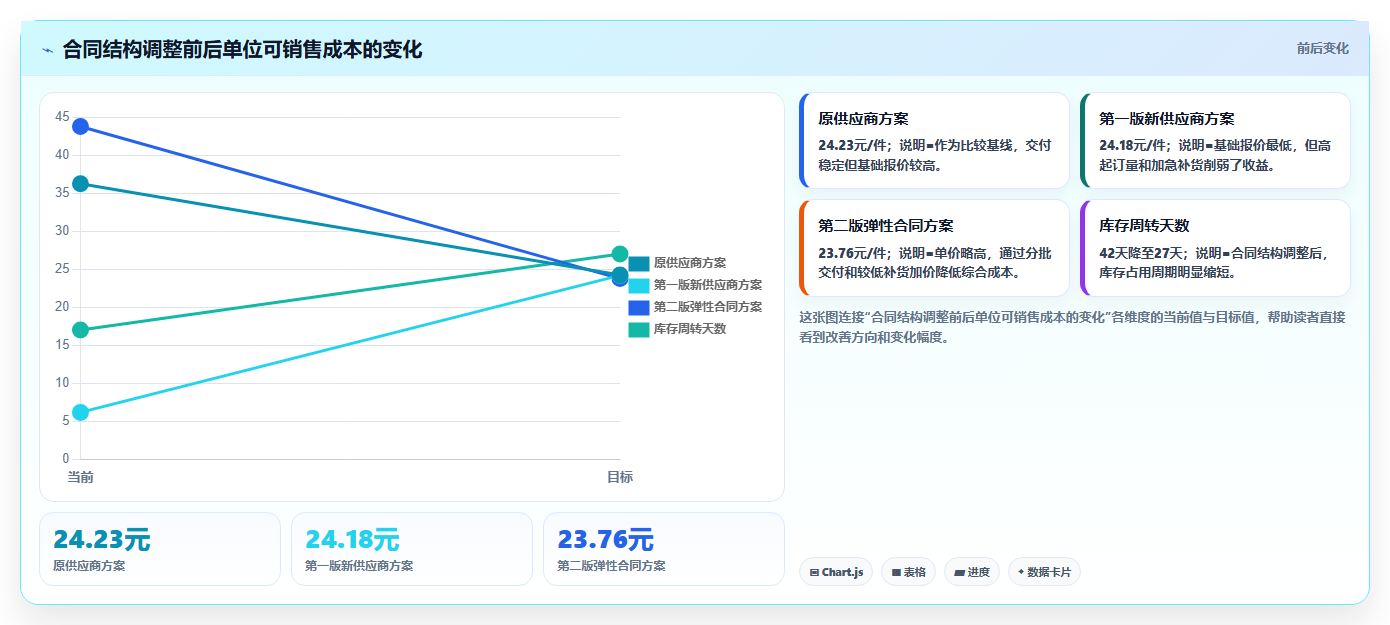The image size is (1390, 625).
Task: Click the y-axis value 0
Action: click(66, 459)
